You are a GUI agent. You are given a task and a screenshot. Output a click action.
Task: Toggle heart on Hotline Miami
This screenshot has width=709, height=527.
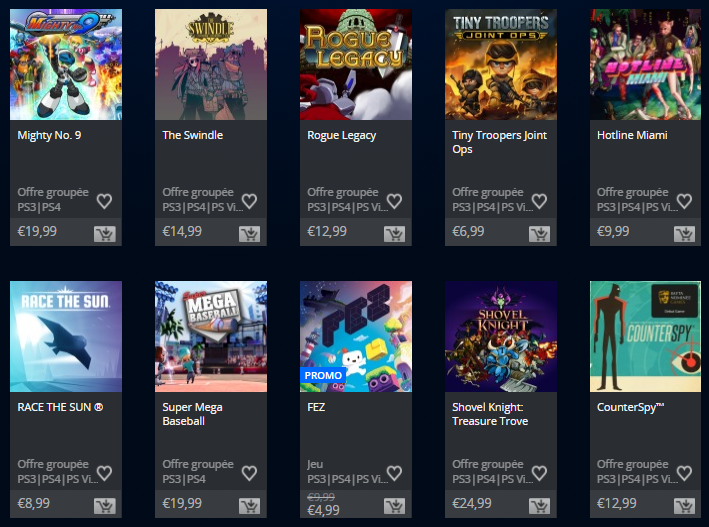tap(684, 201)
